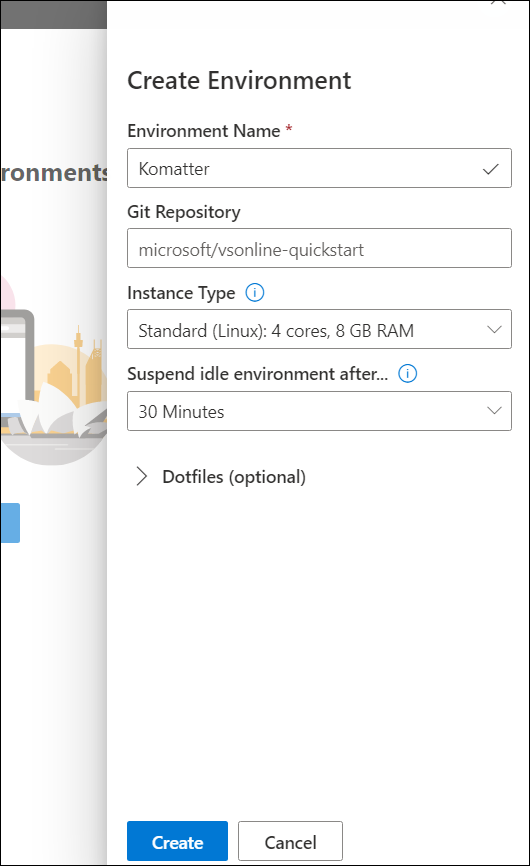This screenshot has height=866, width=530.
Task: Click the blue Create button
Action: click(x=177, y=841)
